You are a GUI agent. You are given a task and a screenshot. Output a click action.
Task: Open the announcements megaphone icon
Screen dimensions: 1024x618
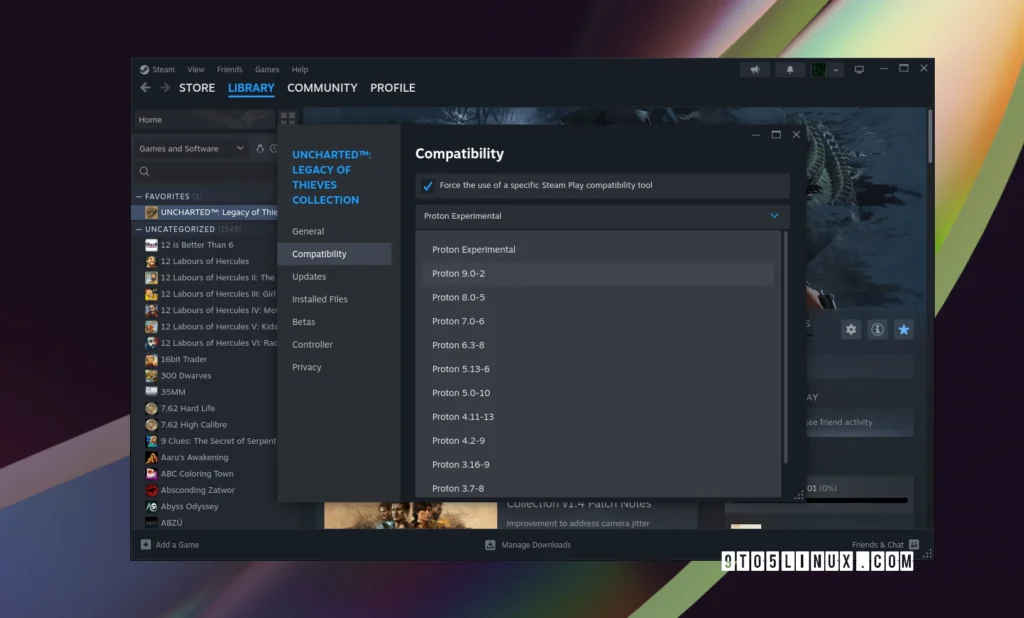coord(755,69)
